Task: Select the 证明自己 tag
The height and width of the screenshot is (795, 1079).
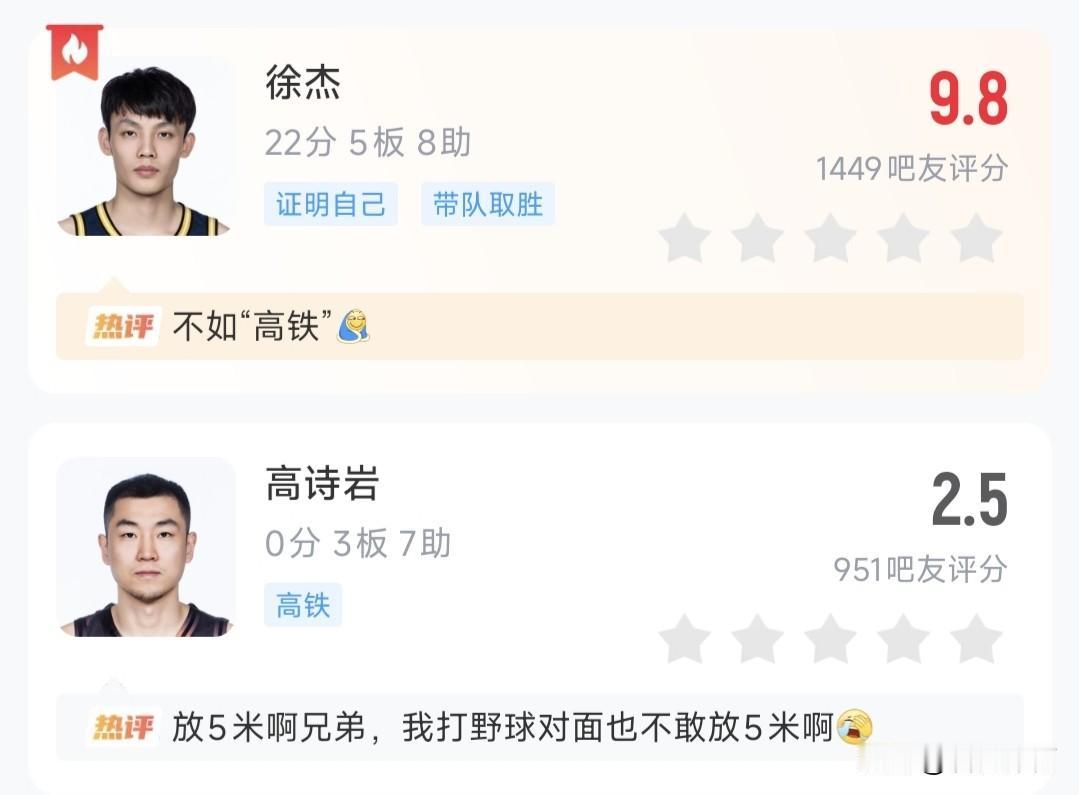Action: pyautogui.click(x=331, y=204)
